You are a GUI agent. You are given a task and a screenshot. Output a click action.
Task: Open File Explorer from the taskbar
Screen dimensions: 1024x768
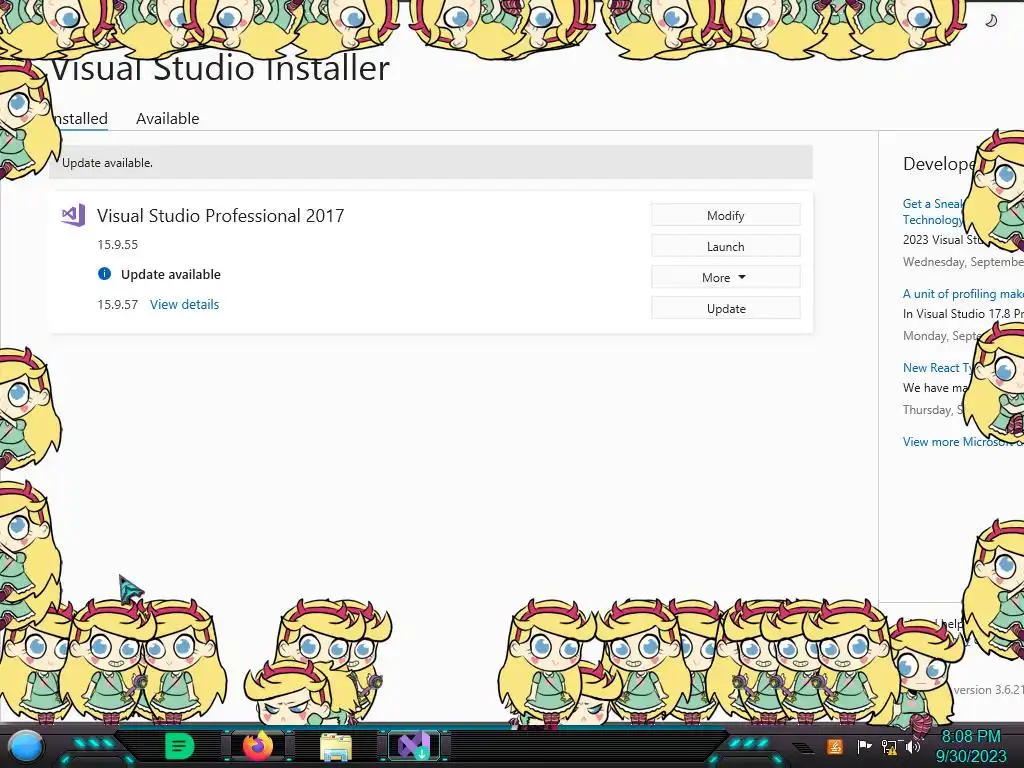tap(336, 746)
